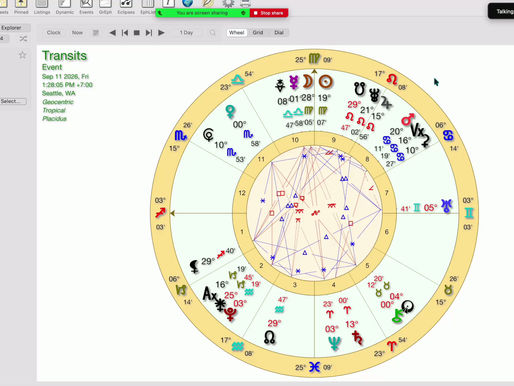Click the Vx vertex symbol
514x386 pixels.
pyautogui.click(x=417, y=130)
